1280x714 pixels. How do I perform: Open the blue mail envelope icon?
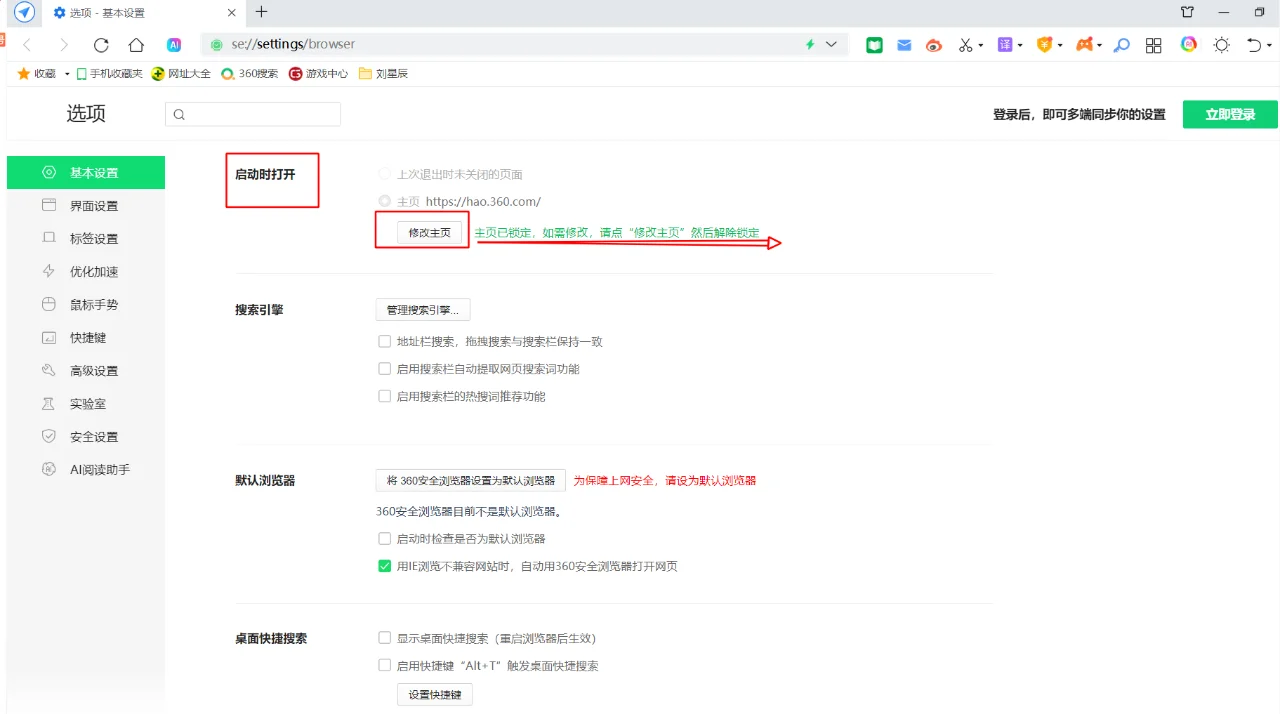(x=904, y=45)
